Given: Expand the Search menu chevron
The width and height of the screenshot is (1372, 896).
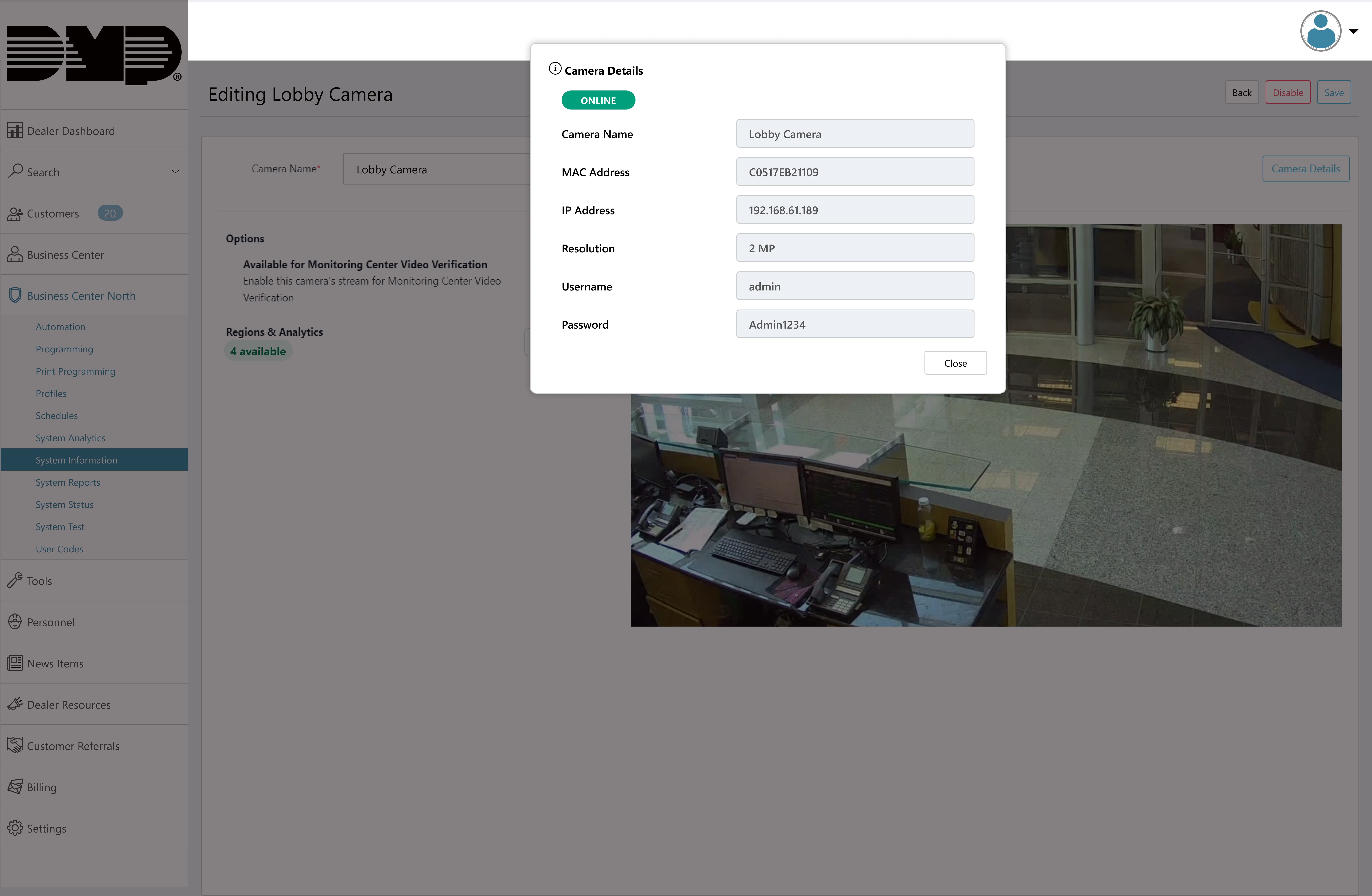Looking at the screenshot, I should point(175,172).
